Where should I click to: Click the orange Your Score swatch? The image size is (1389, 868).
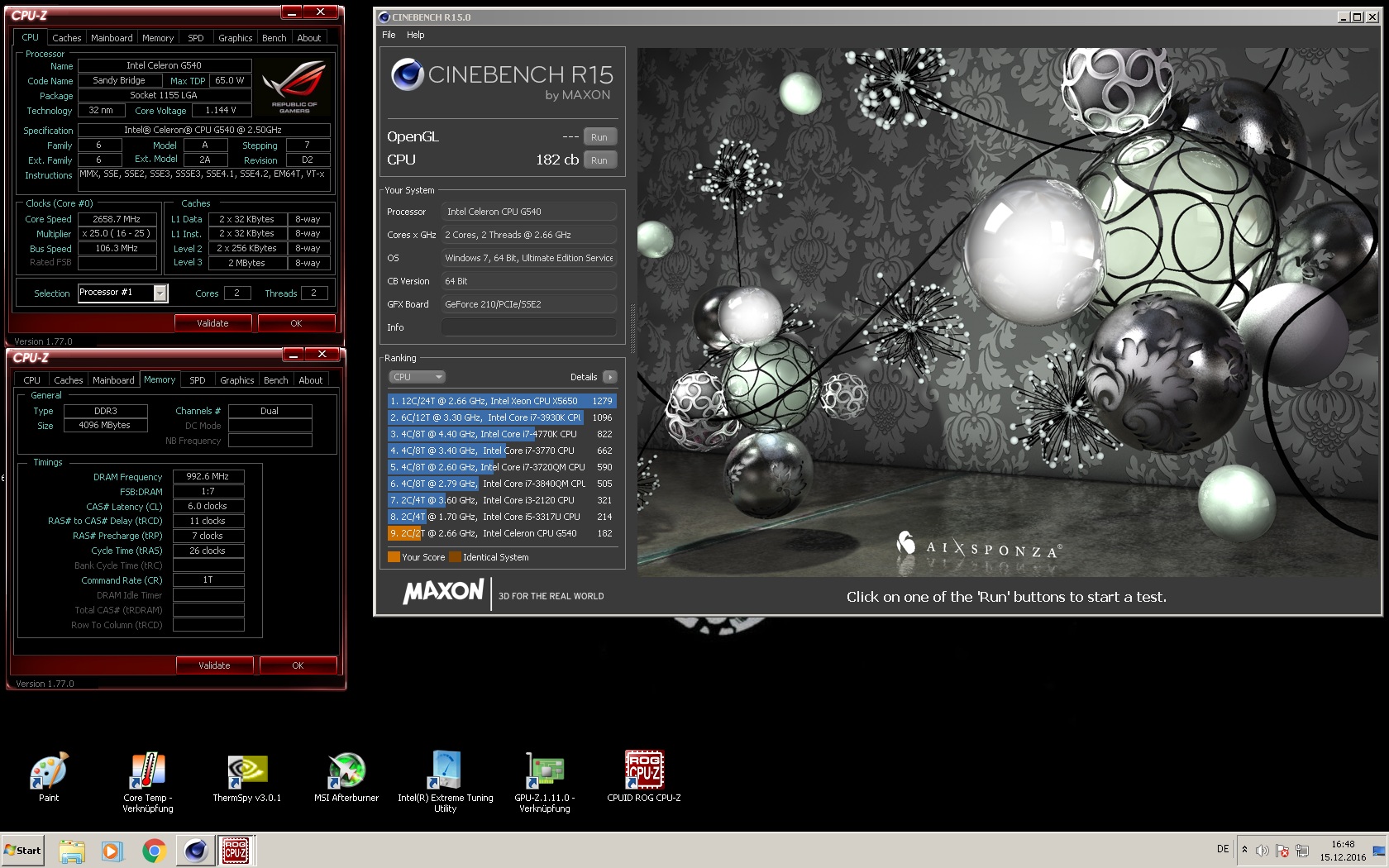click(394, 557)
